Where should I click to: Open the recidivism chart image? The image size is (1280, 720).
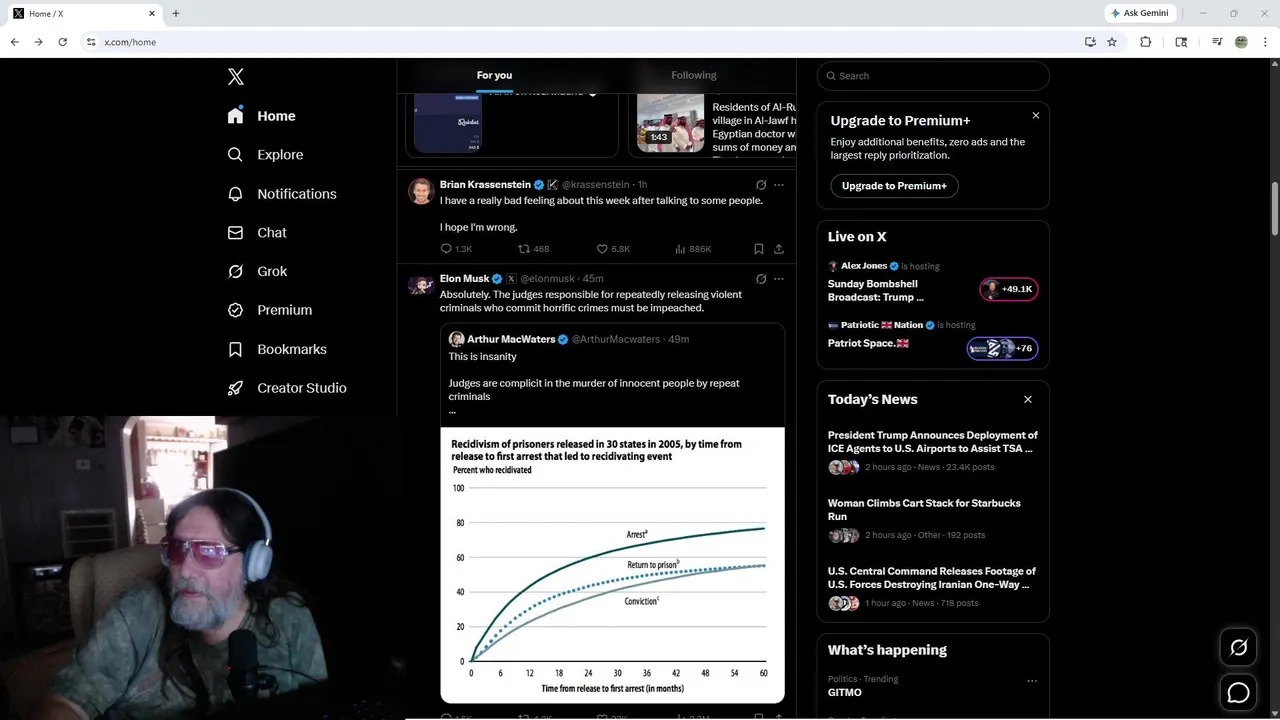tap(612, 565)
